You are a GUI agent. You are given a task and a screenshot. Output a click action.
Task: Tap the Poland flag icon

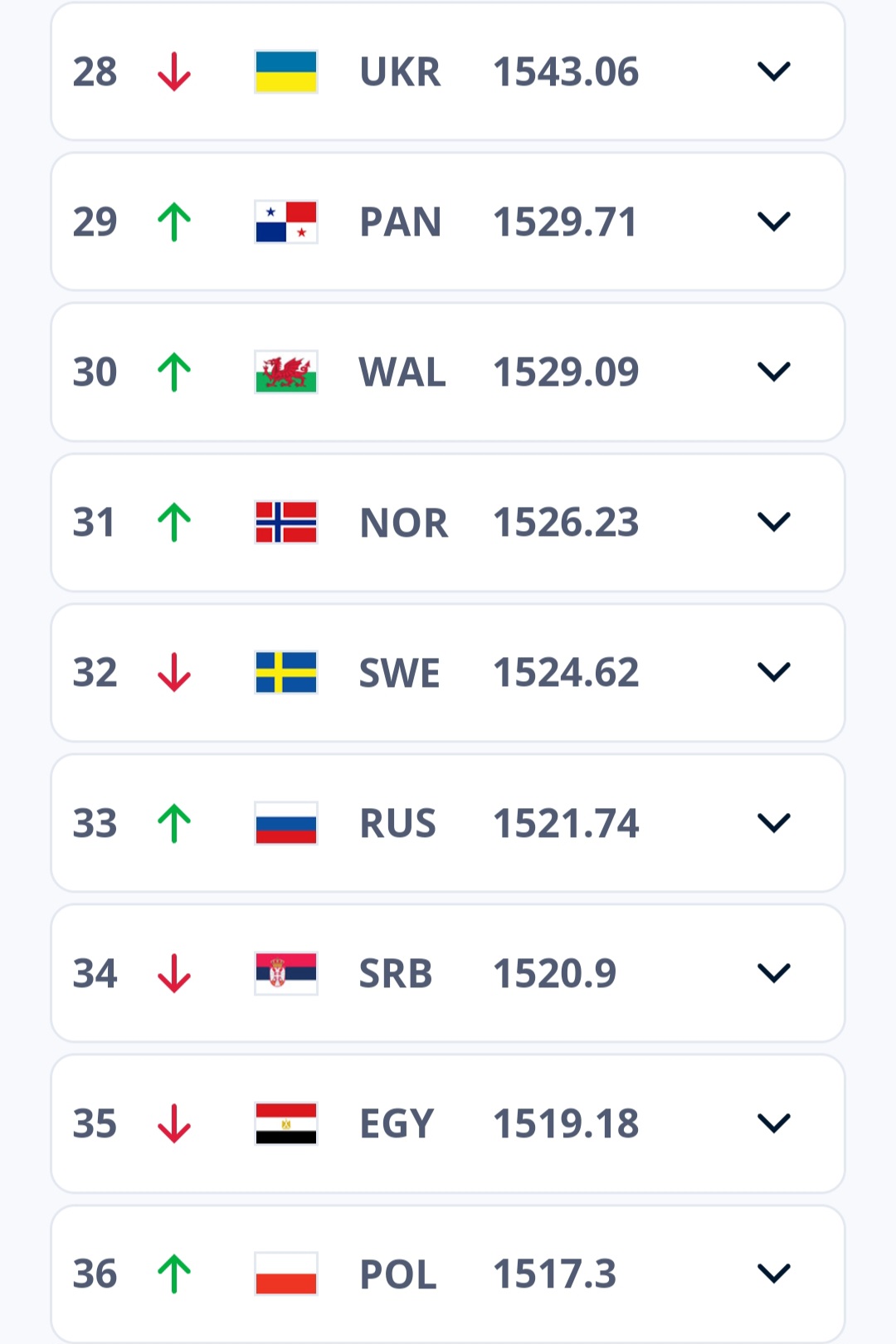pyautogui.click(x=286, y=1273)
